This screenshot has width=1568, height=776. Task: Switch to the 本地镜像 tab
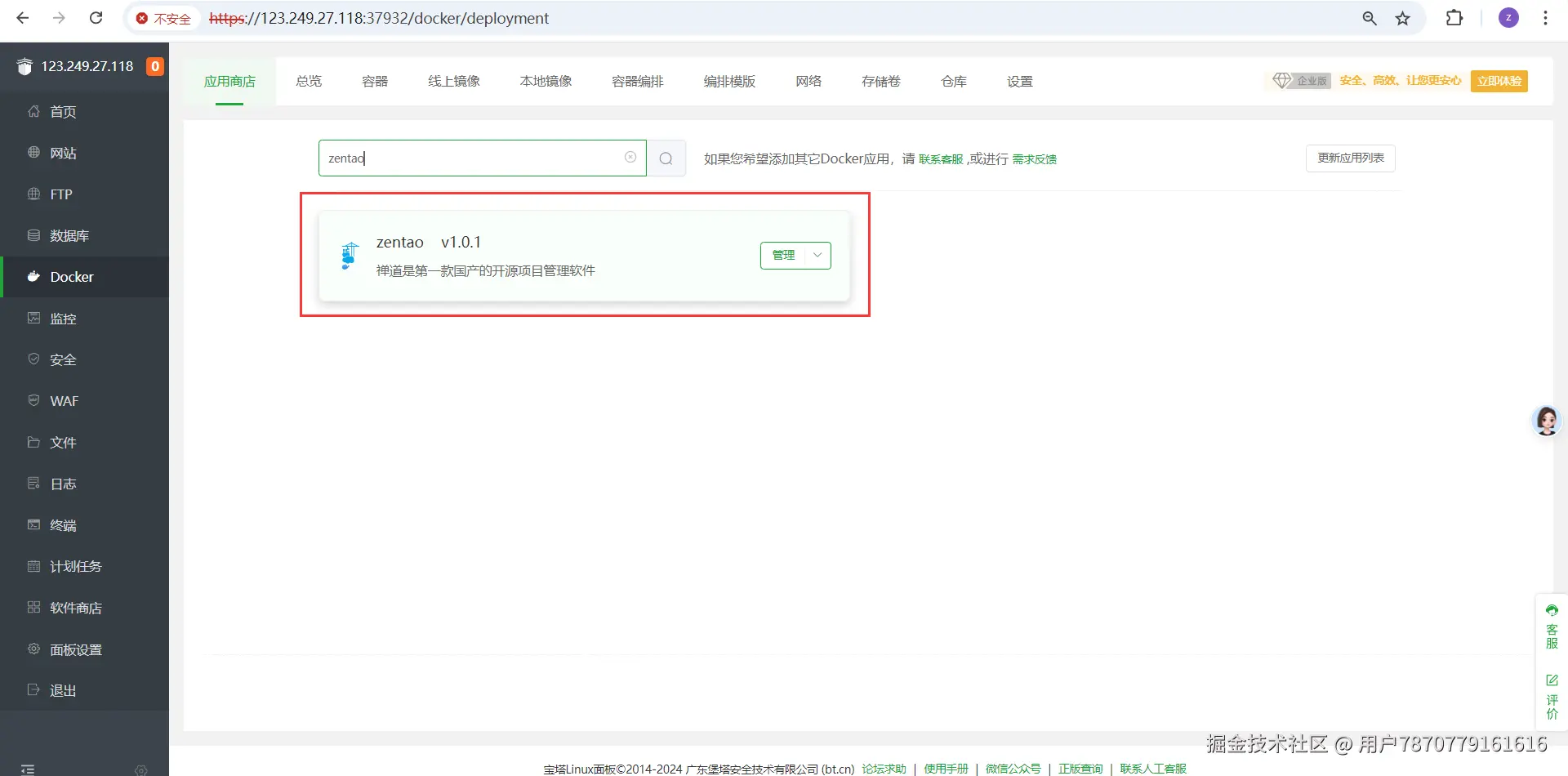point(546,81)
